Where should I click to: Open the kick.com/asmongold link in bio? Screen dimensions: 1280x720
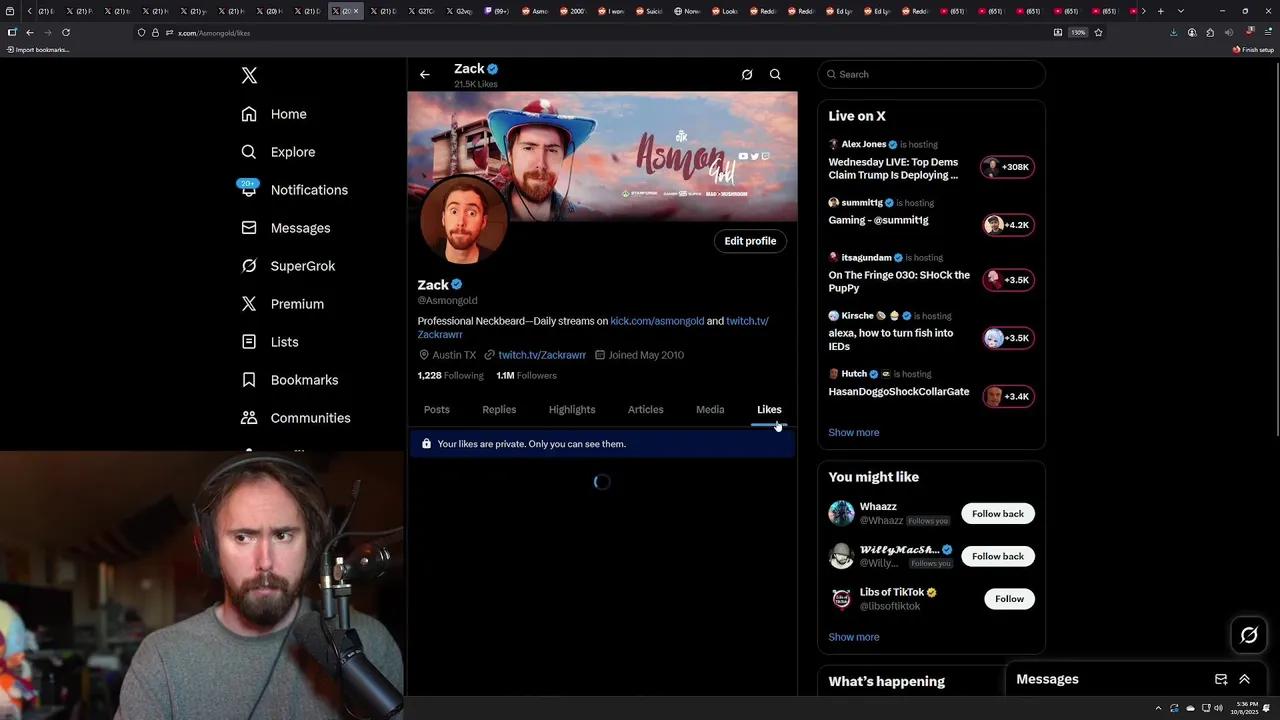[657, 321]
